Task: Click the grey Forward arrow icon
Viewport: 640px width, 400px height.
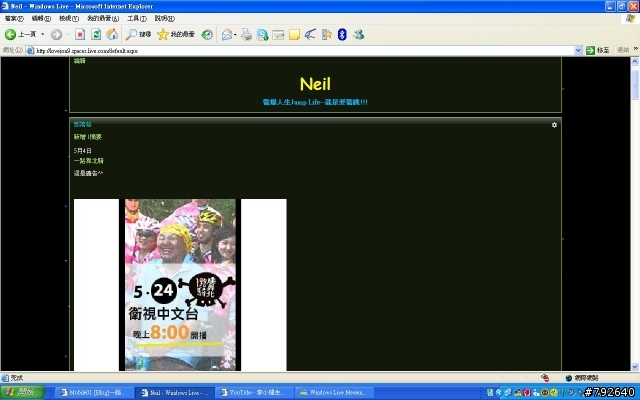Action: click(x=56, y=35)
